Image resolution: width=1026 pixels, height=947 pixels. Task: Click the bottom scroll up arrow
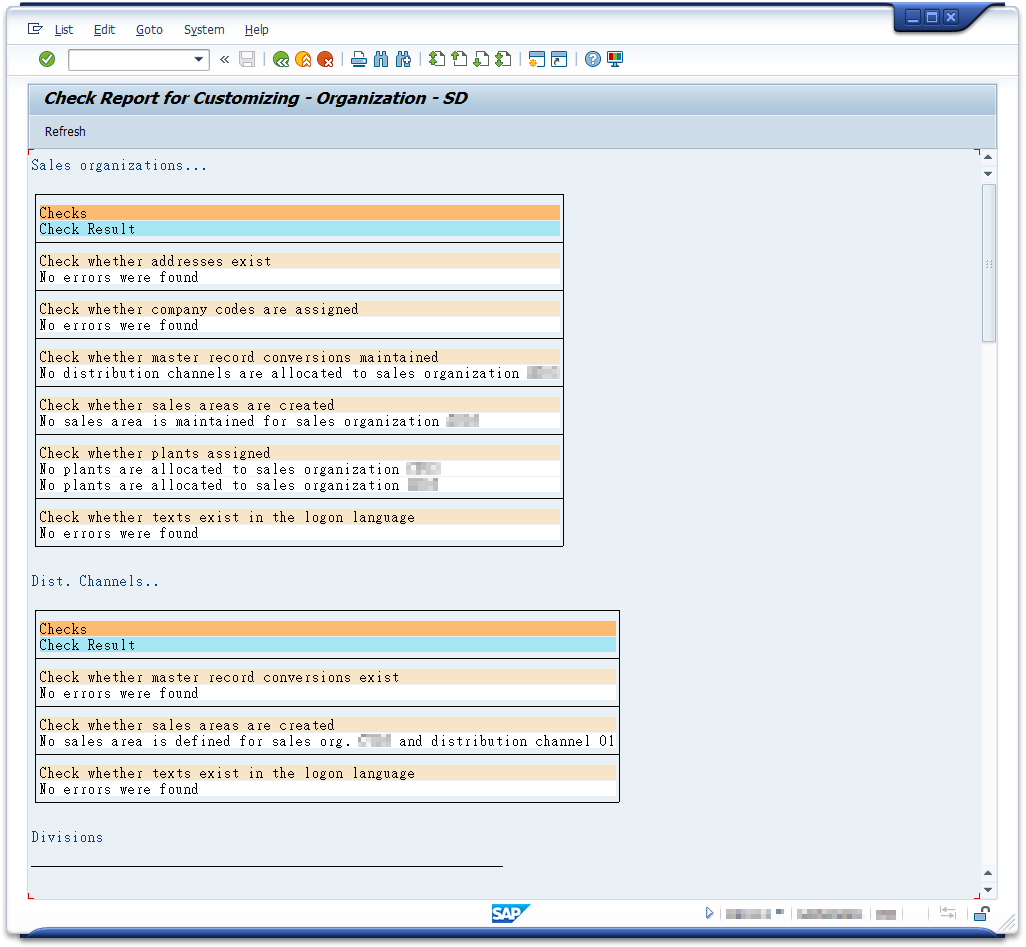click(x=988, y=873)
